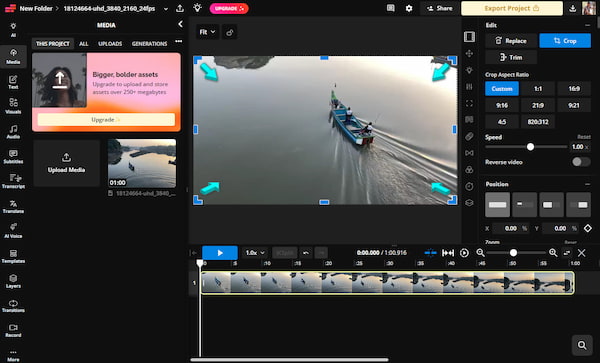Close the timeline with the X icon

(x=582, y=252)
